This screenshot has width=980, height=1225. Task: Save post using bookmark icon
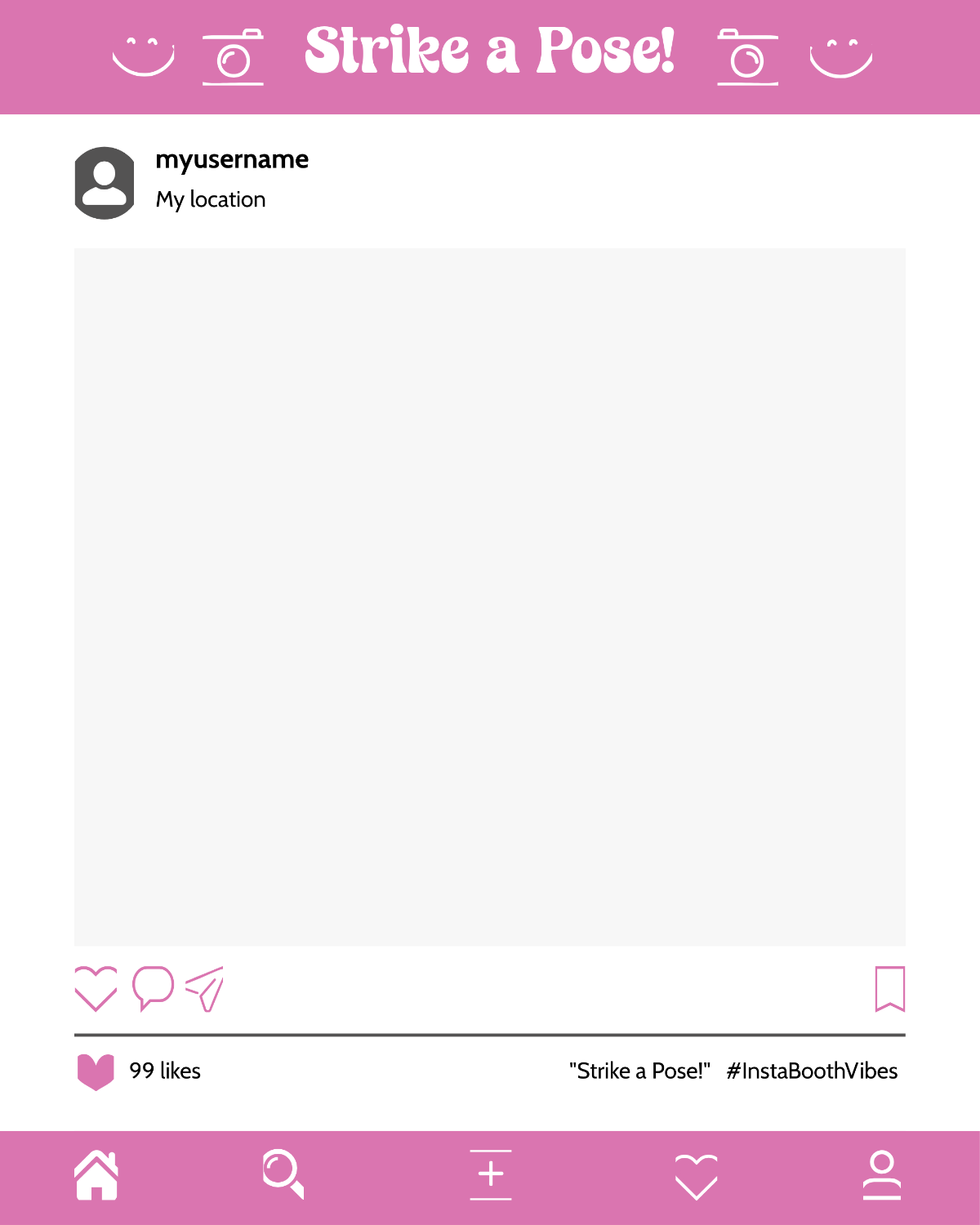[x=890, y=989]
